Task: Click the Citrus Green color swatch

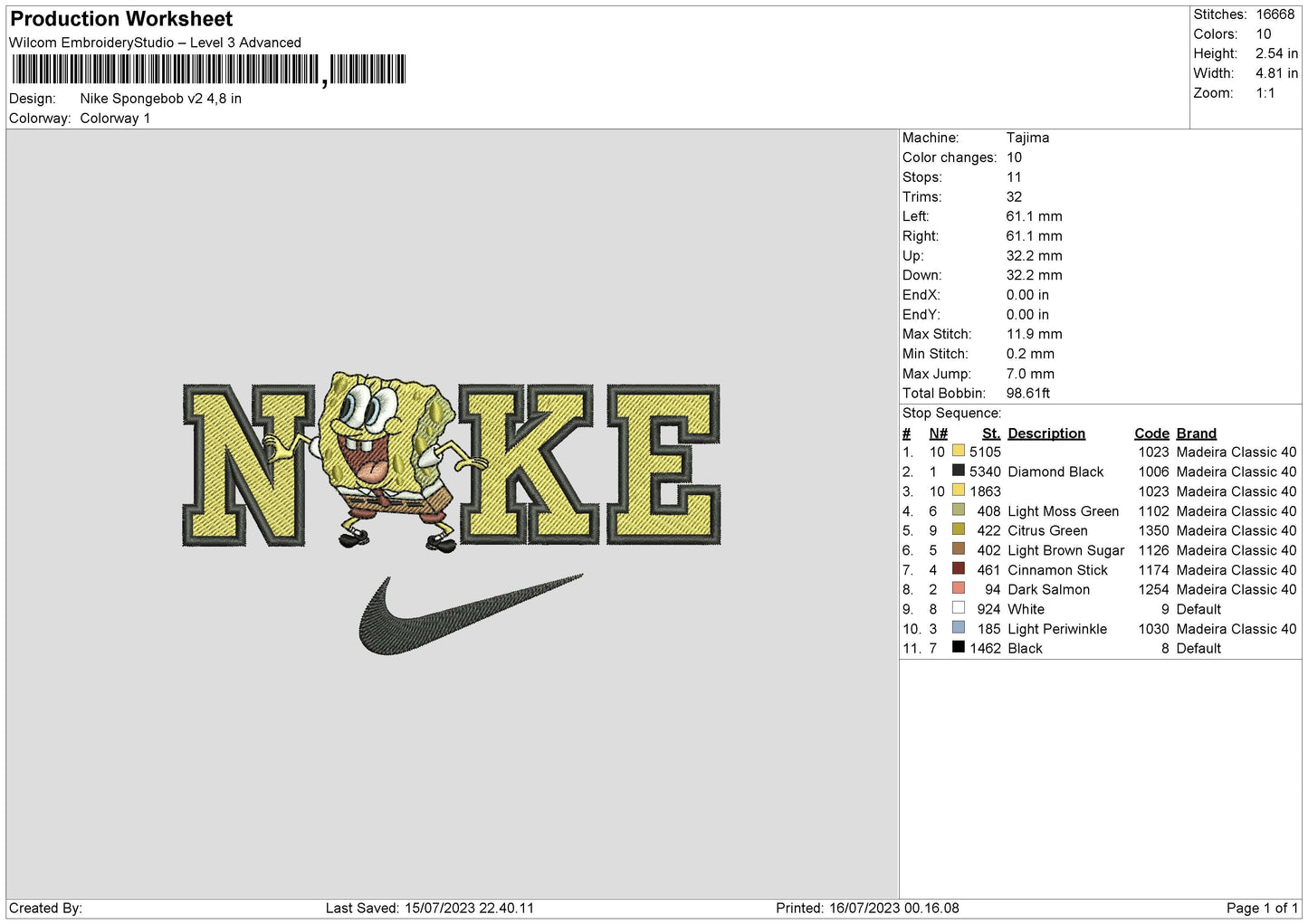Action: [958, 529]
